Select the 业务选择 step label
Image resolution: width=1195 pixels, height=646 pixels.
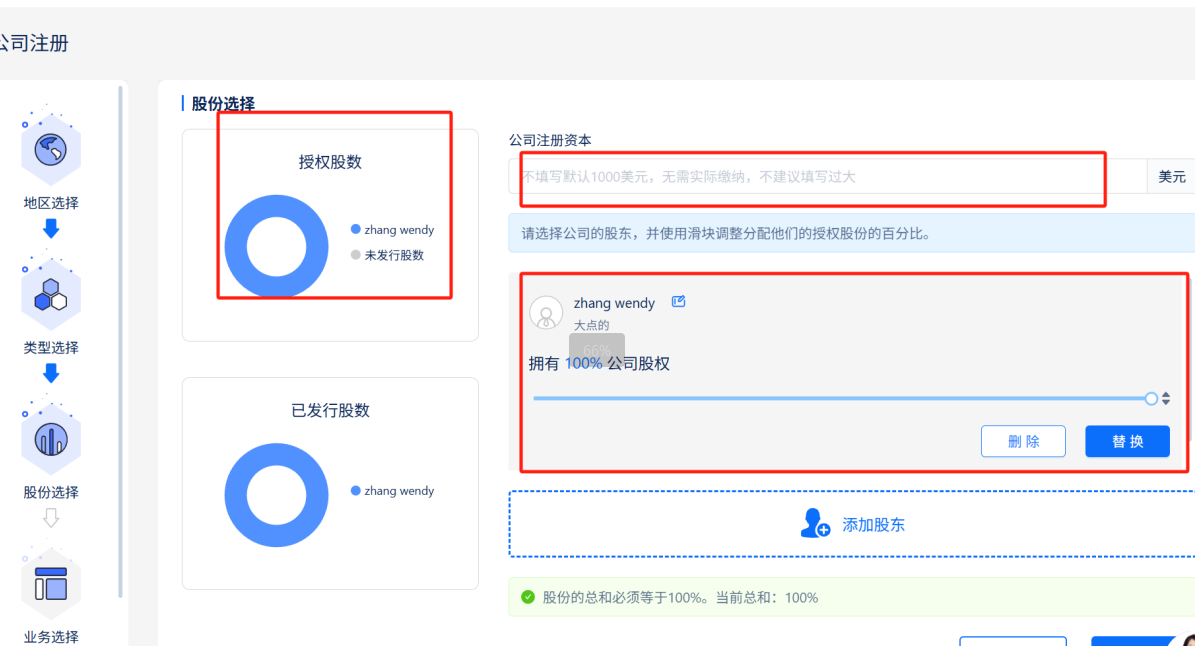pyautogui.click(x=50, y=637)
